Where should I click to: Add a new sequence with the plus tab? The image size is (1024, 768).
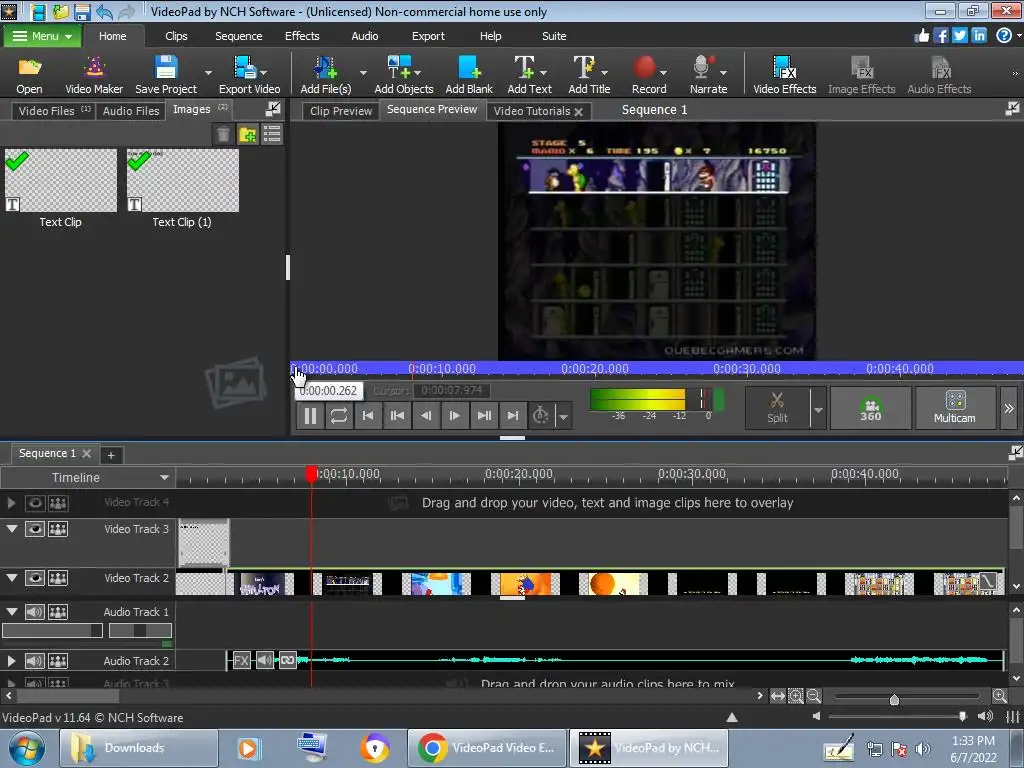pyautogui.click(x=111, y=455)
